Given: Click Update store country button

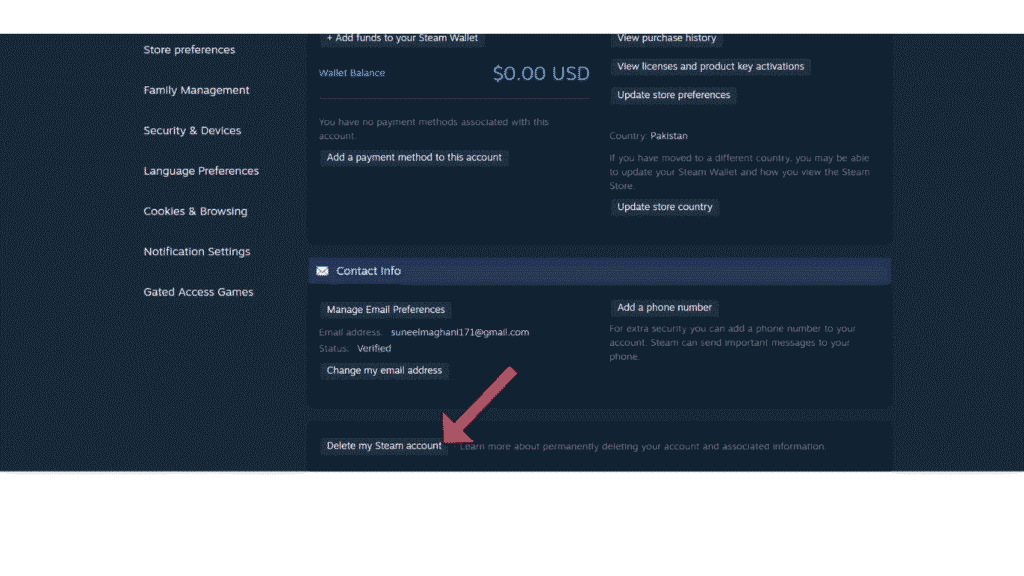Looking at the screenshot, I should (x=665, y=207).
